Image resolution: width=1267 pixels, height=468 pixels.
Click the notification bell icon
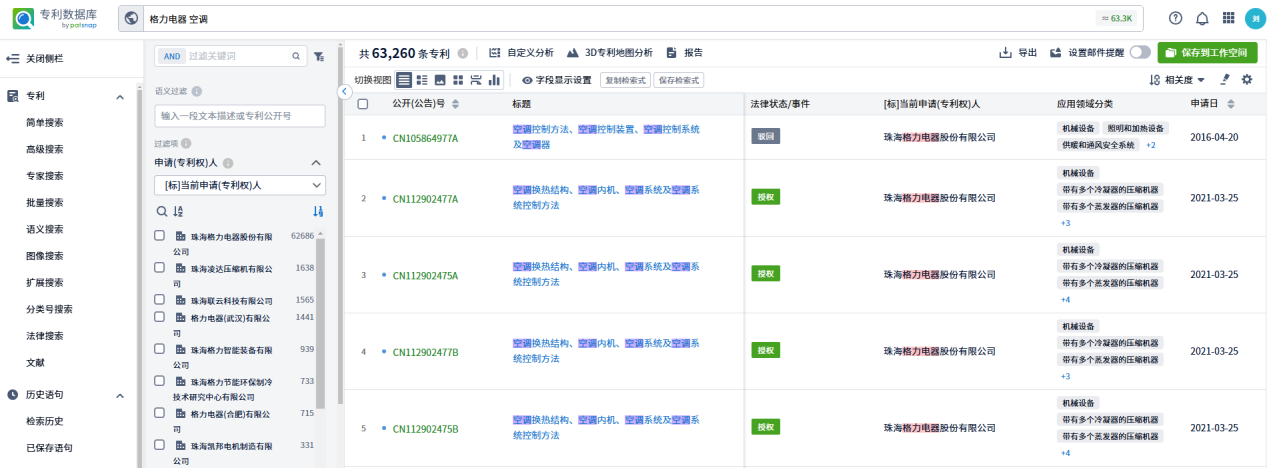(x=1202, y=18)
